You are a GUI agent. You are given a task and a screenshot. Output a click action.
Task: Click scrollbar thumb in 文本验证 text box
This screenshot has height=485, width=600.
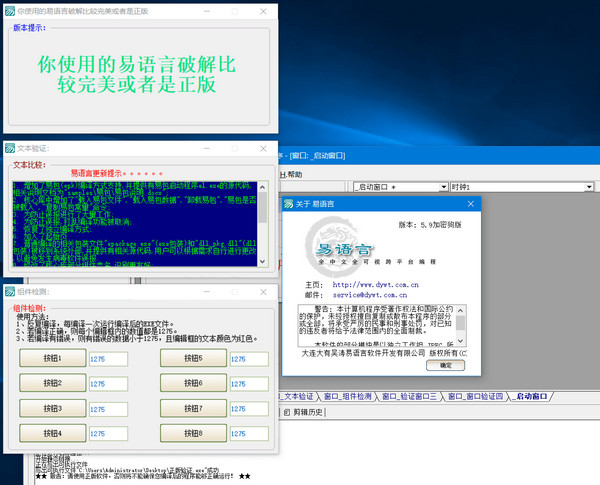(262, 208)
